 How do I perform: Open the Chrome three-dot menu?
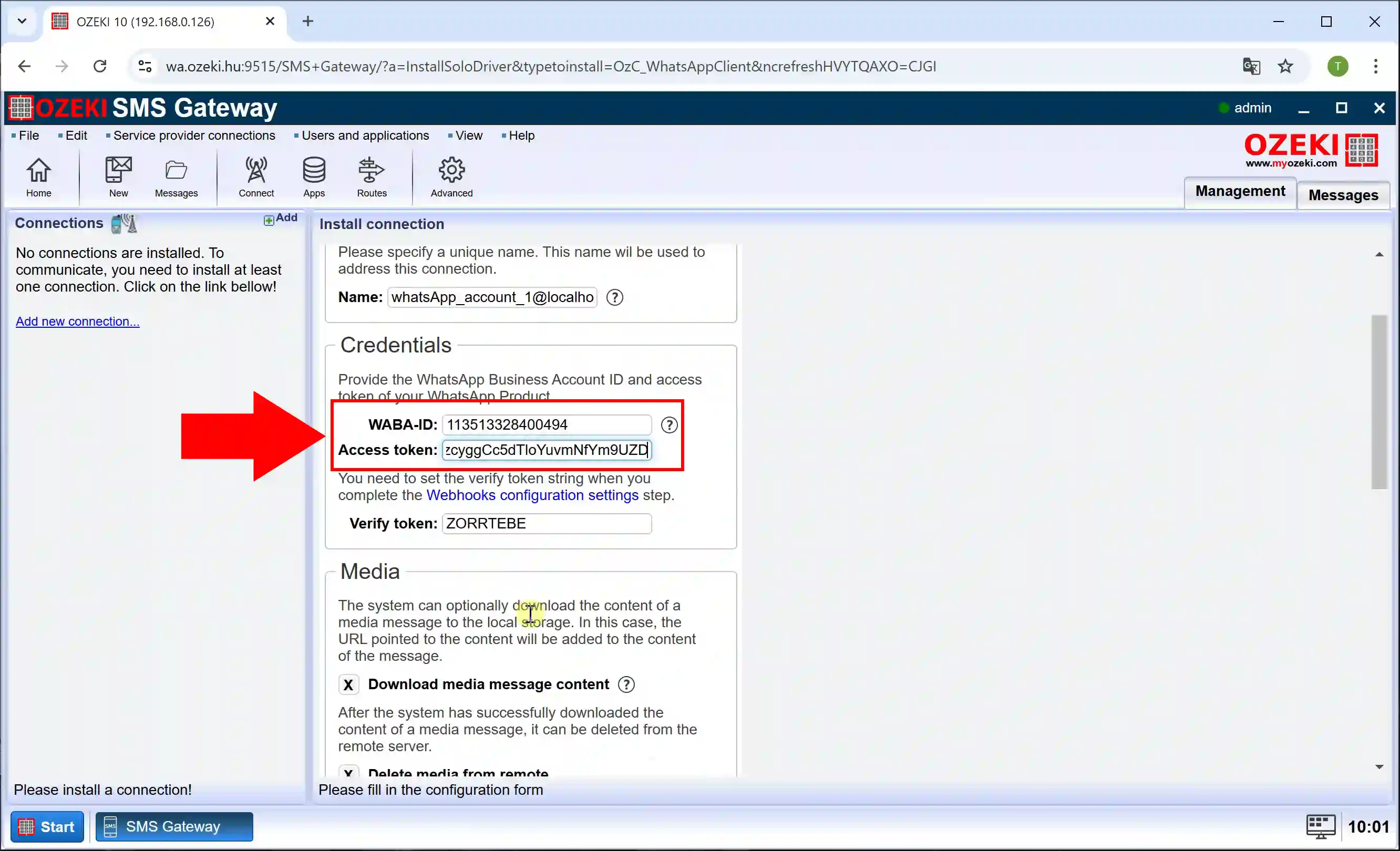1376,67
